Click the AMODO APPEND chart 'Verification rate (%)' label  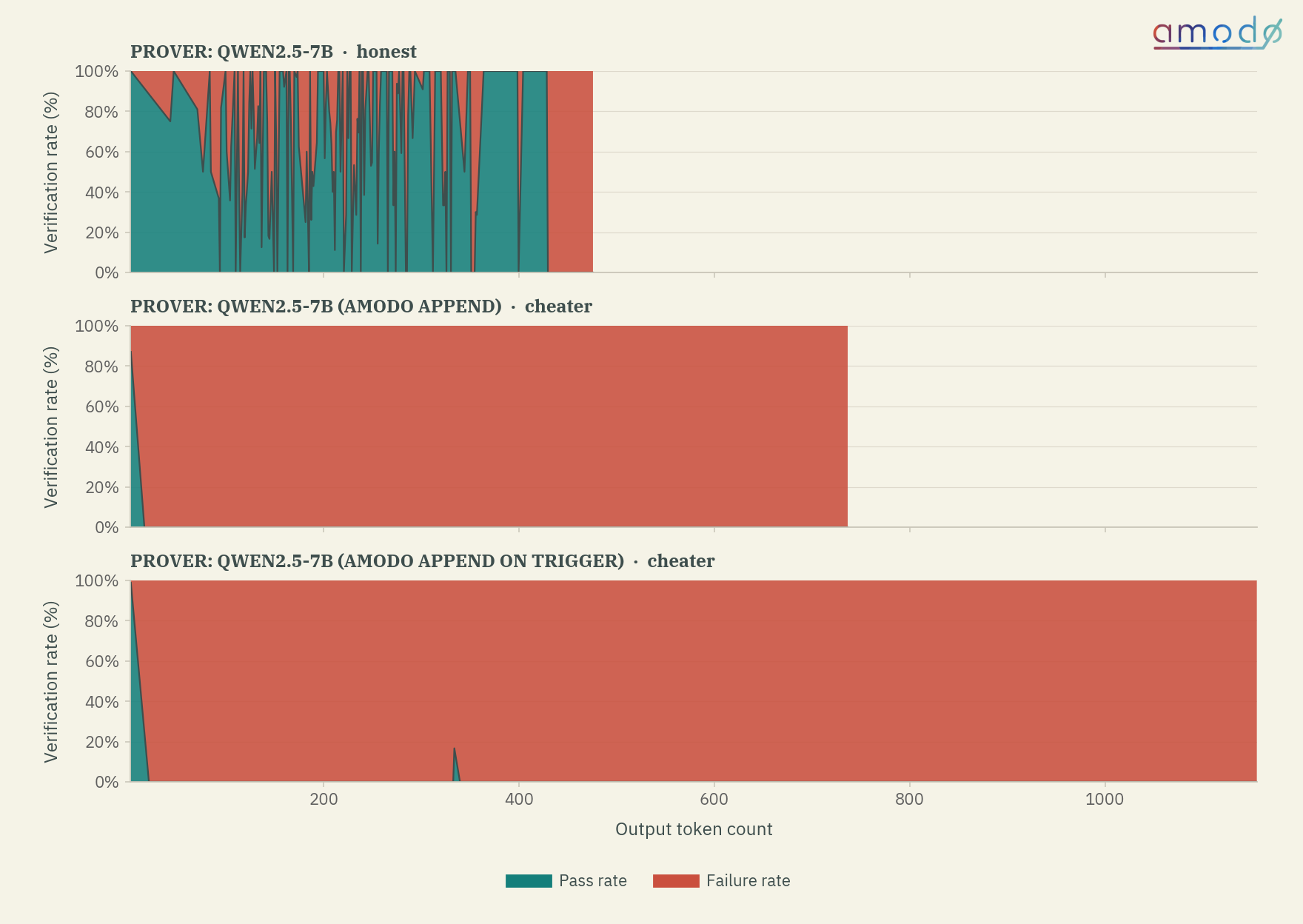pyautogui.click(x=51, y=427)
